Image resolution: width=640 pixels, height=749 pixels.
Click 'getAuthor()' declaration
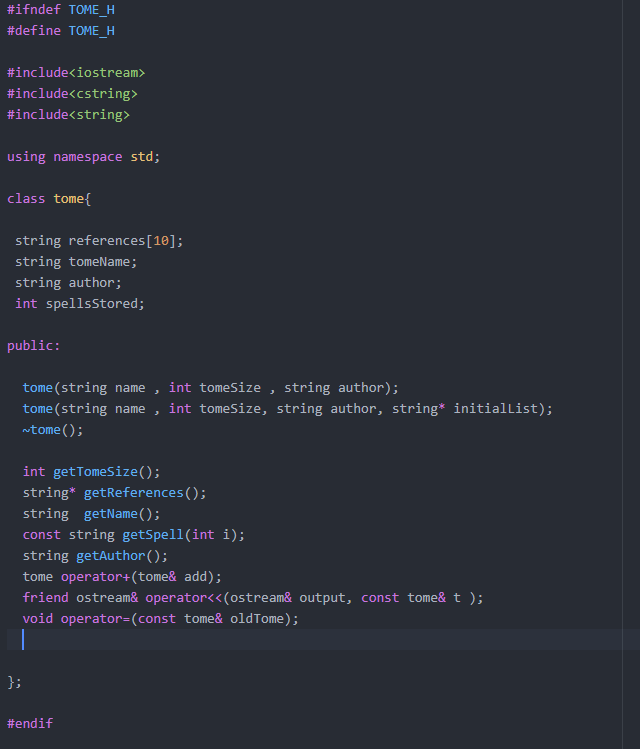point(95,556)
